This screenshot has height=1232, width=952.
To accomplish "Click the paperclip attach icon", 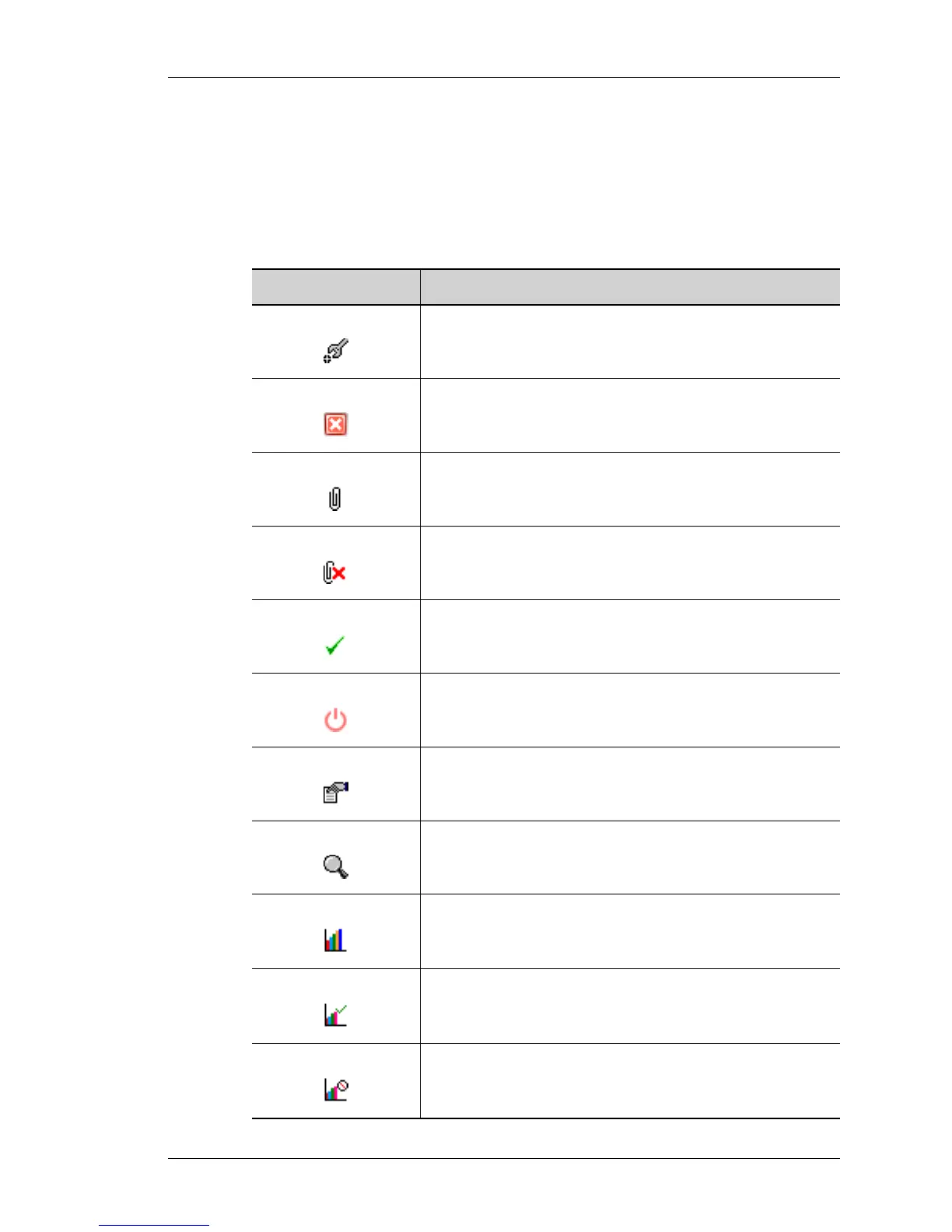I will (x=334, y=499).
